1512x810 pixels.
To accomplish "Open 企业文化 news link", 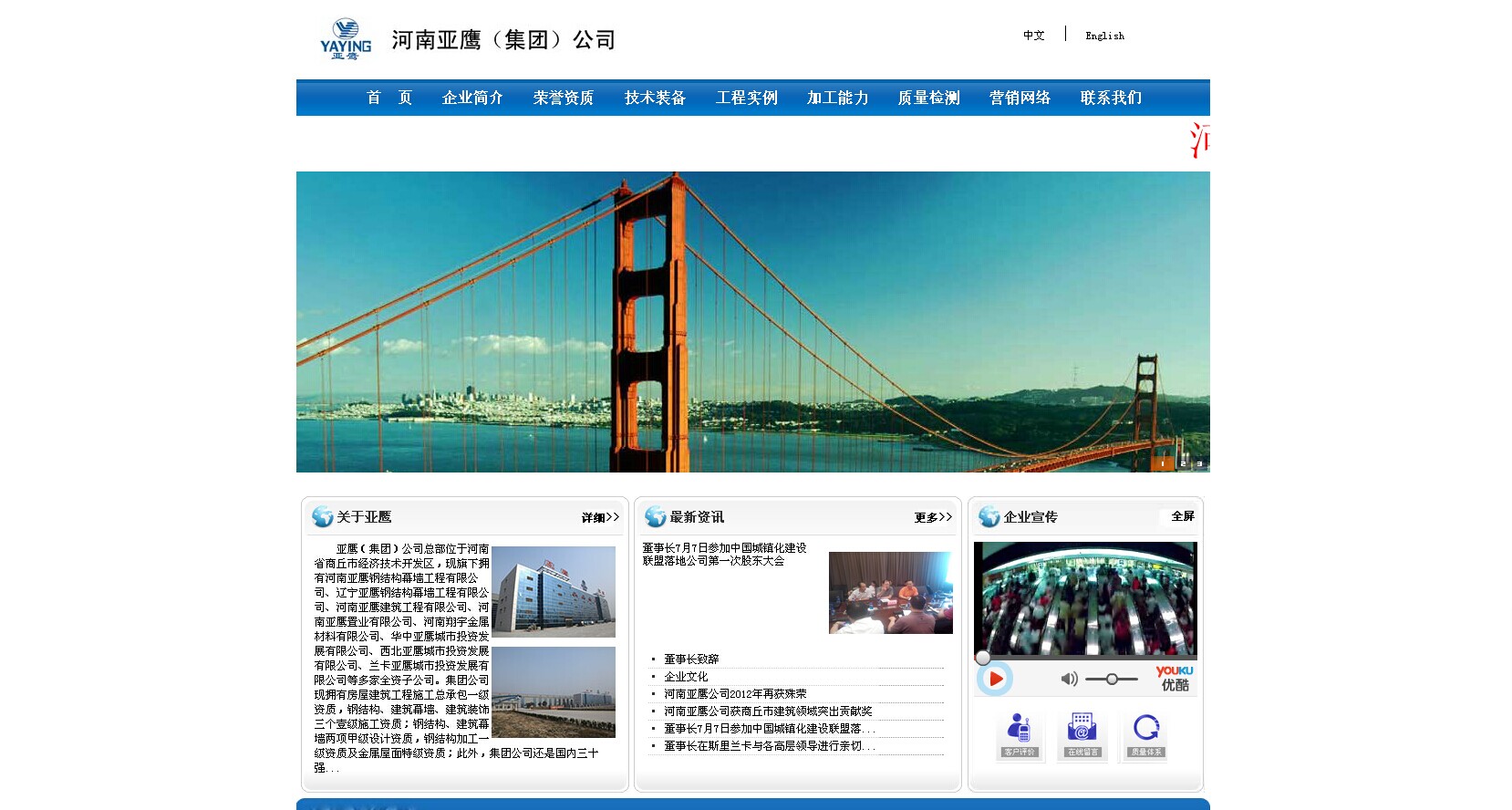I will (686, 676).
